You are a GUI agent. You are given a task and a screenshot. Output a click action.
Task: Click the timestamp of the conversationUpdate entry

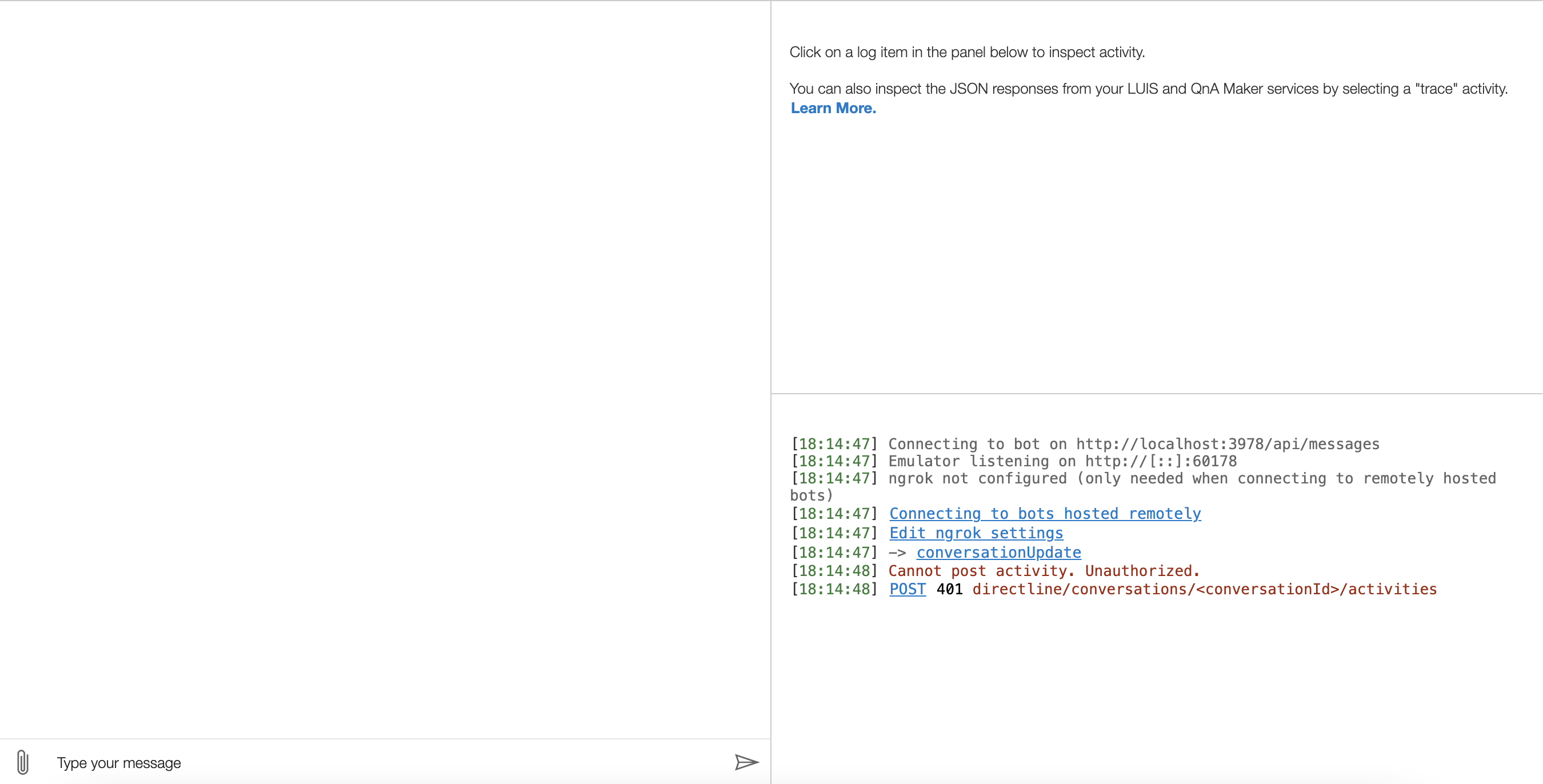coord(834,552)
